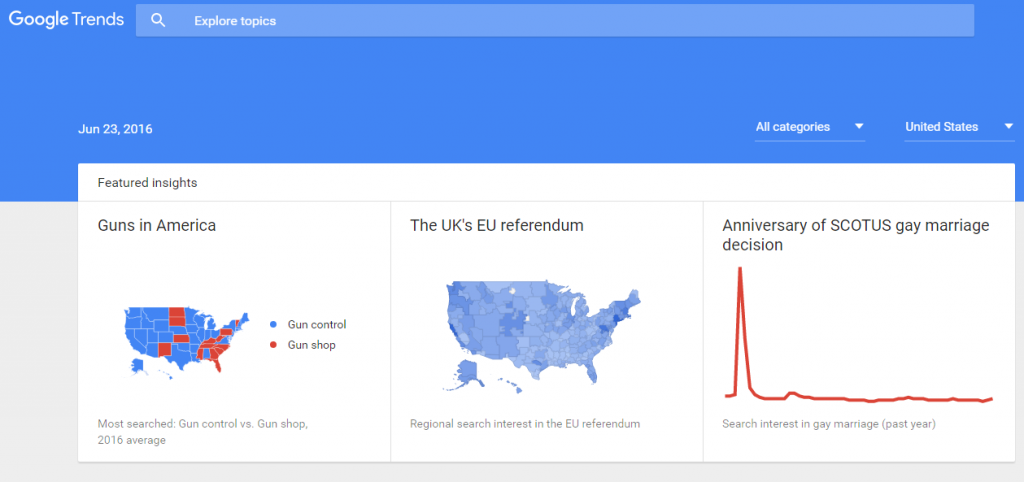Screen dimensions: 1024x482
Task: Click the red Gun shop legend dot
Action: (x=273, y=345)
